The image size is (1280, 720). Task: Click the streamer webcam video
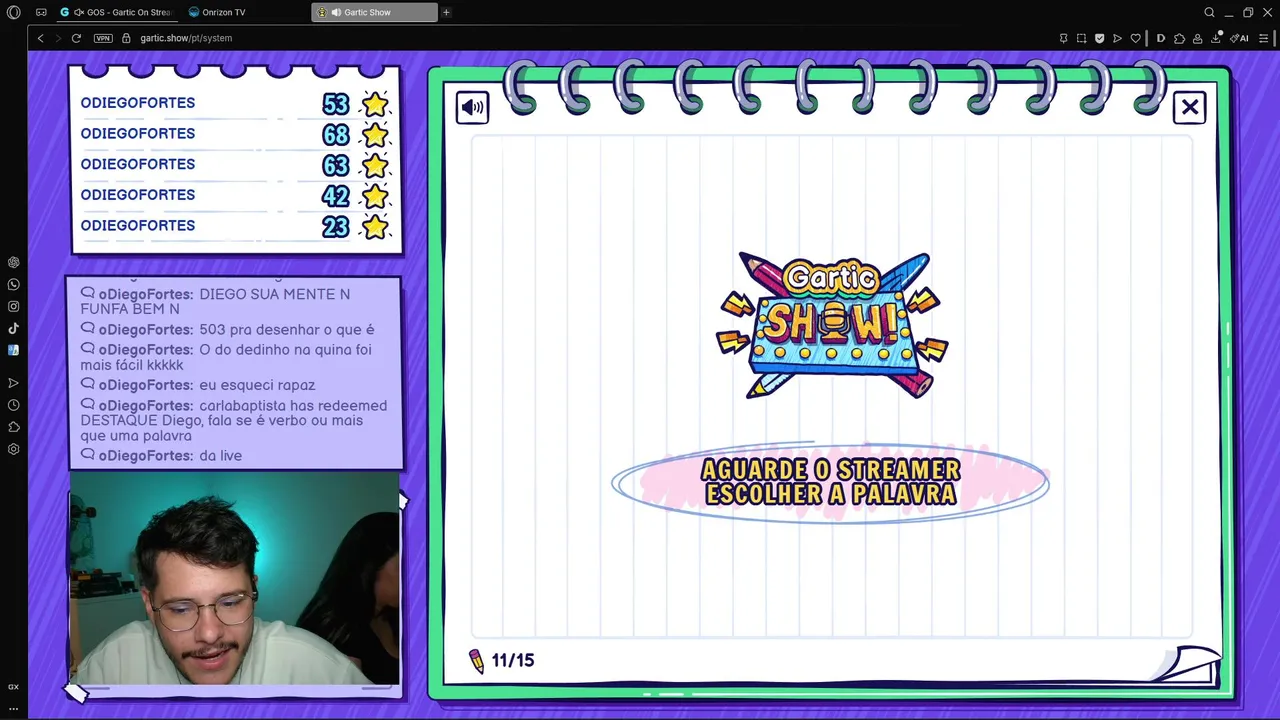pyautogui.click(x=234, y=578)
